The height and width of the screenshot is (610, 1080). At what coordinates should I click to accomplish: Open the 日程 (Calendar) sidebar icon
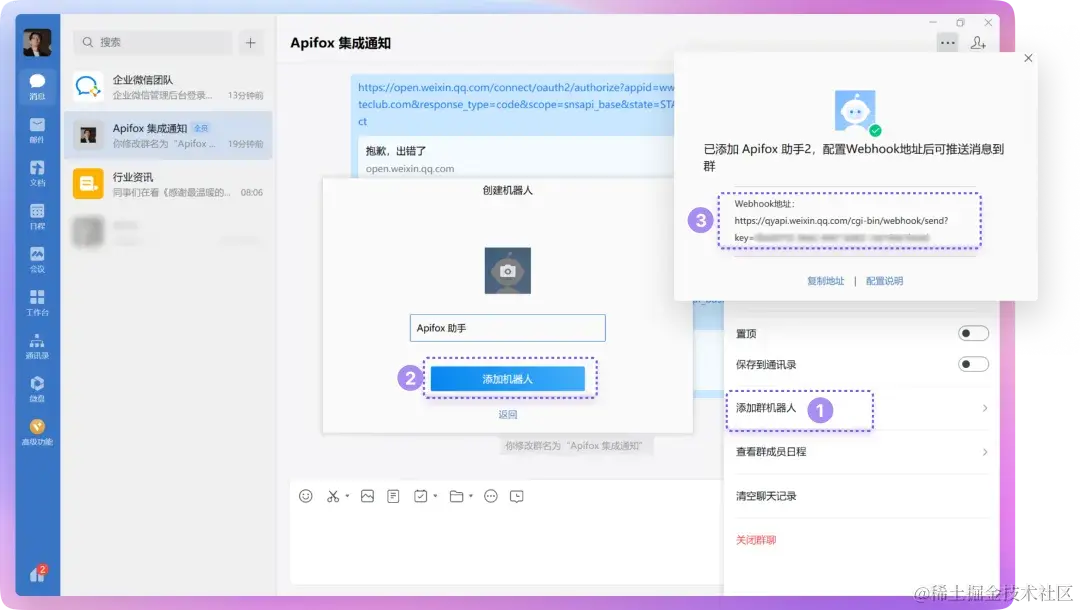tap(37, 216)
